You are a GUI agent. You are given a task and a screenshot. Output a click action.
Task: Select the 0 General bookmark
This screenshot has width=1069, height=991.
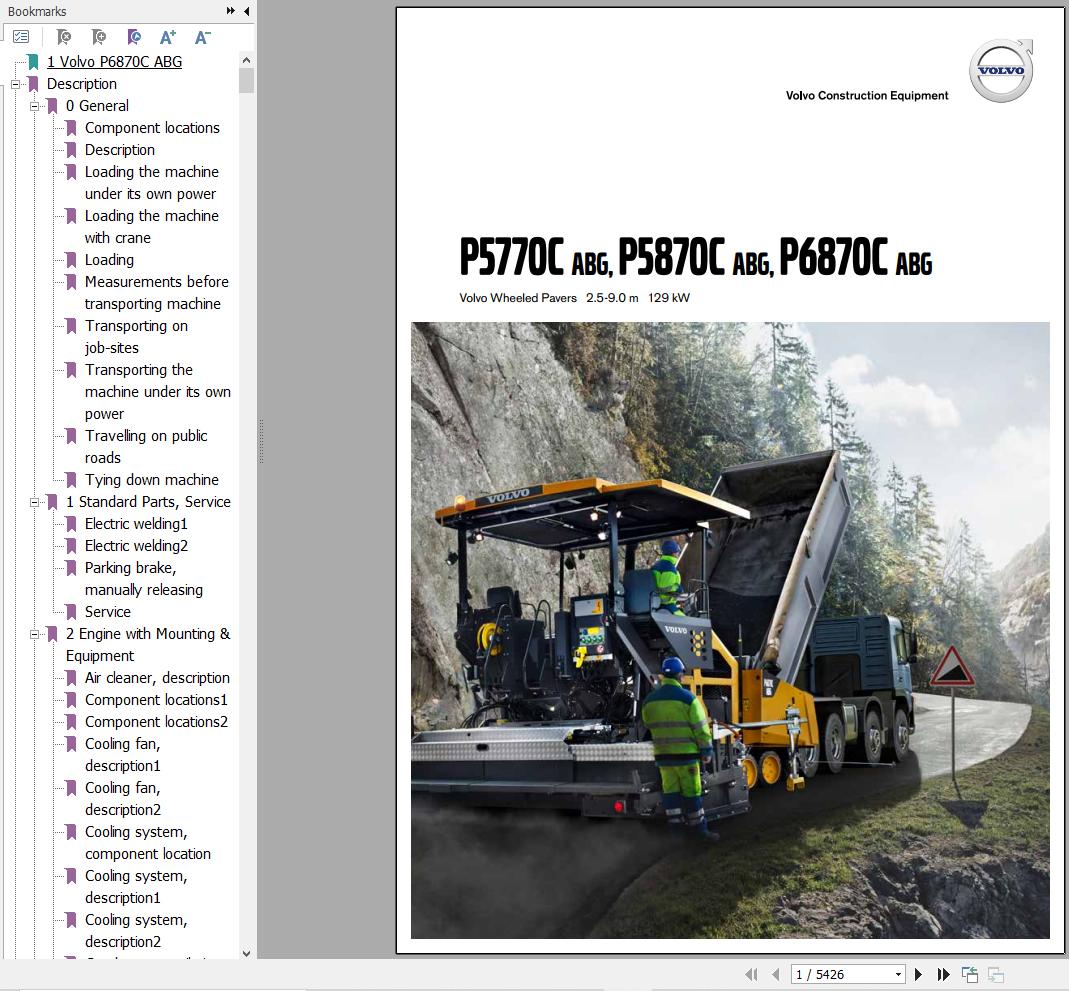97,106
